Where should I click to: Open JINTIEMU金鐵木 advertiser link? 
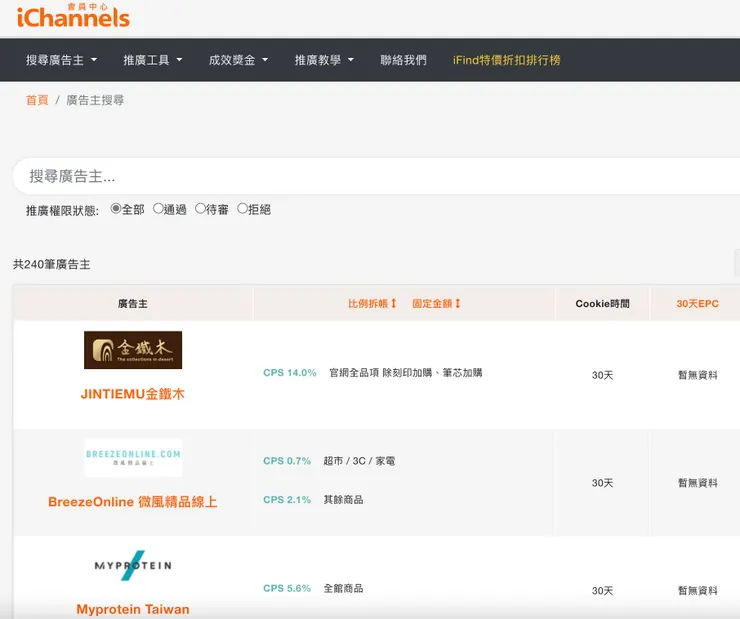tap(133, 394)
